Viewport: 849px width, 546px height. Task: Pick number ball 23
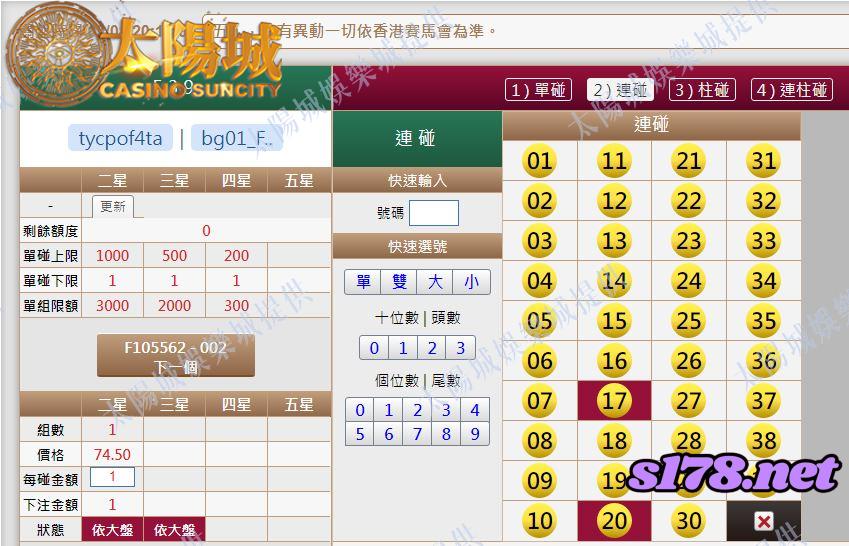pos(688,241)
